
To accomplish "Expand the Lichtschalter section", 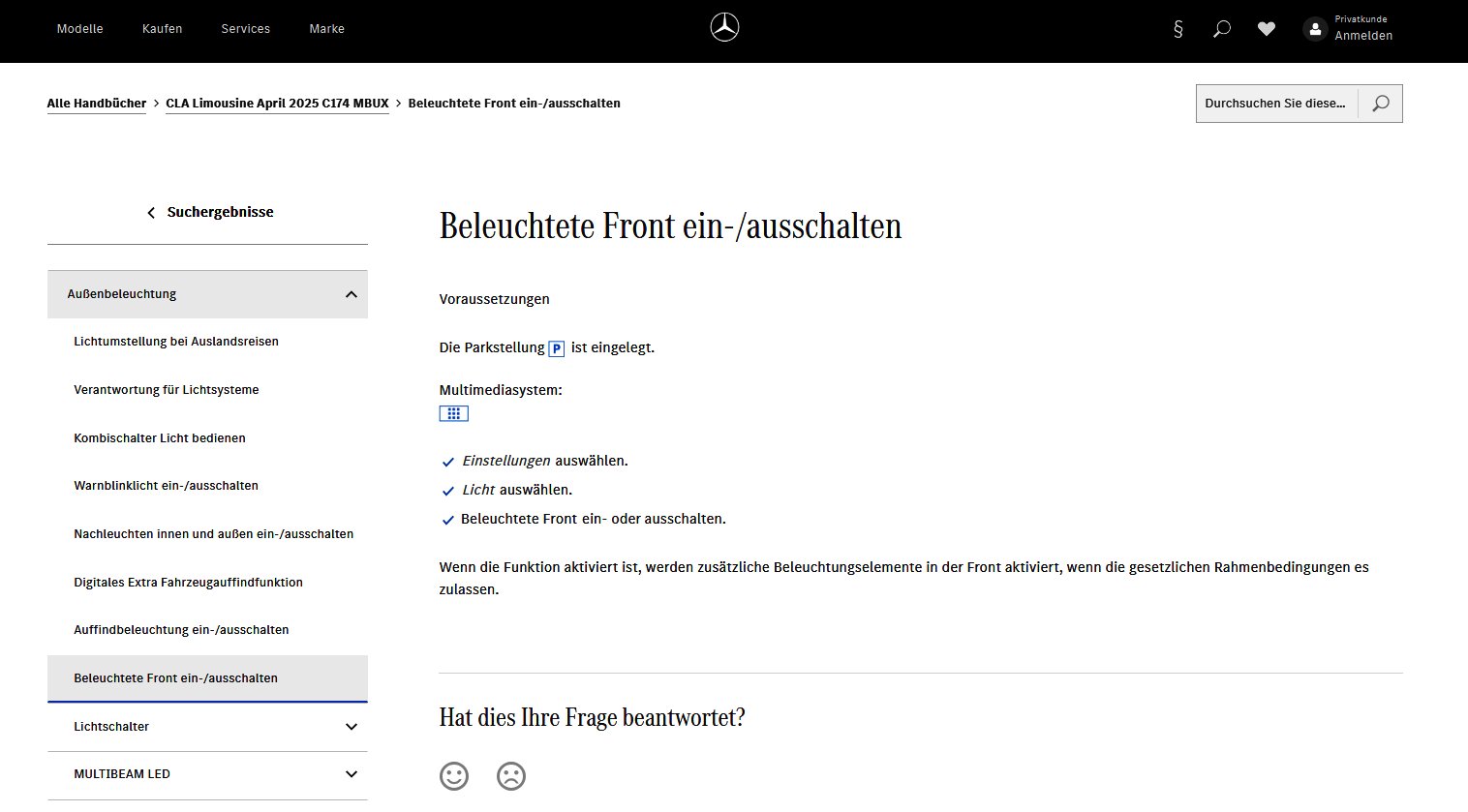I will click(x=352, y=727).
